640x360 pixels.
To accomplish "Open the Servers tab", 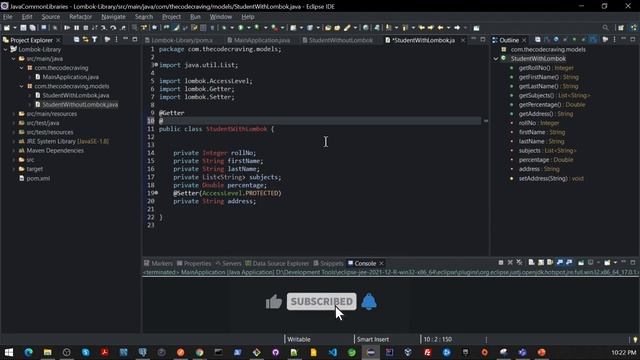I will [229, 263].
